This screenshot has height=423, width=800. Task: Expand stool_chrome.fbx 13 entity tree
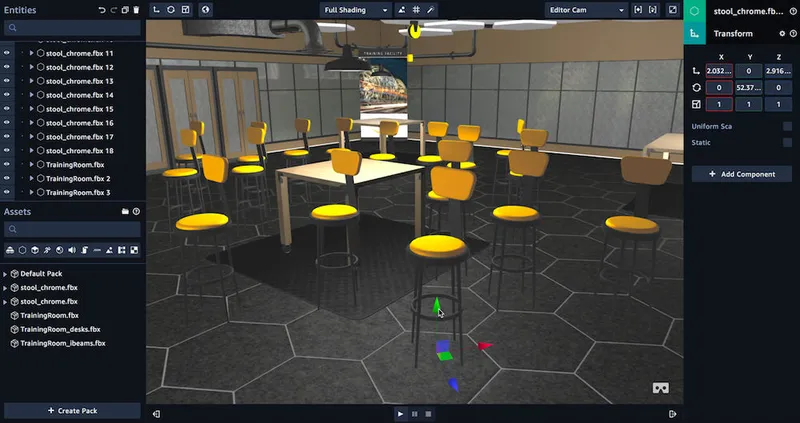(x=32, y=81)
